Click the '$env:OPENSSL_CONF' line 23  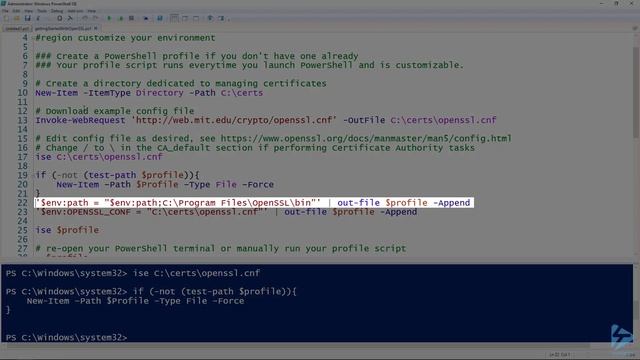click(x=226, y=212)
